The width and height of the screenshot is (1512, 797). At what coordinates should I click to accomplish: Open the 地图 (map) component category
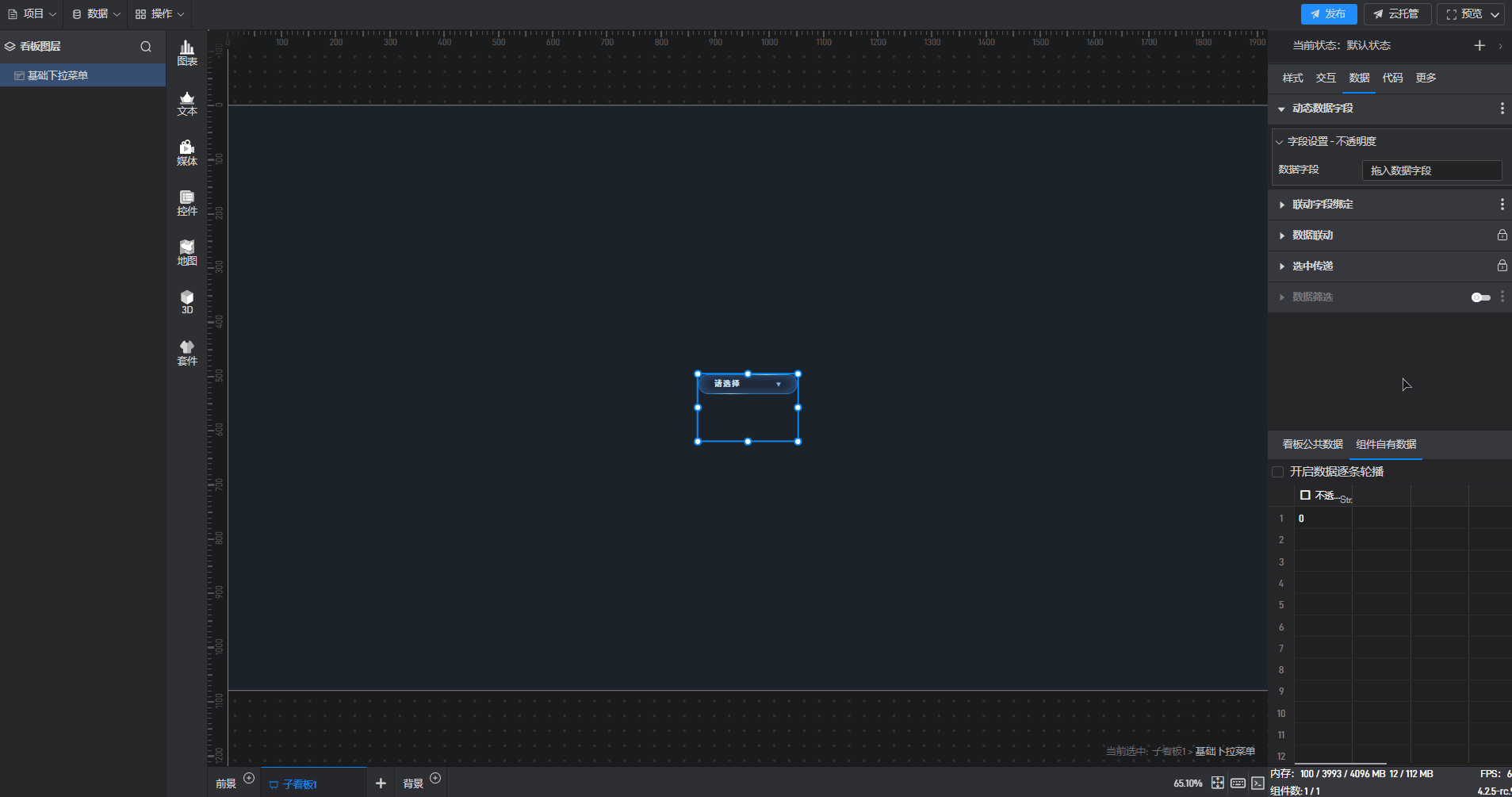click(x=187, y=253)
